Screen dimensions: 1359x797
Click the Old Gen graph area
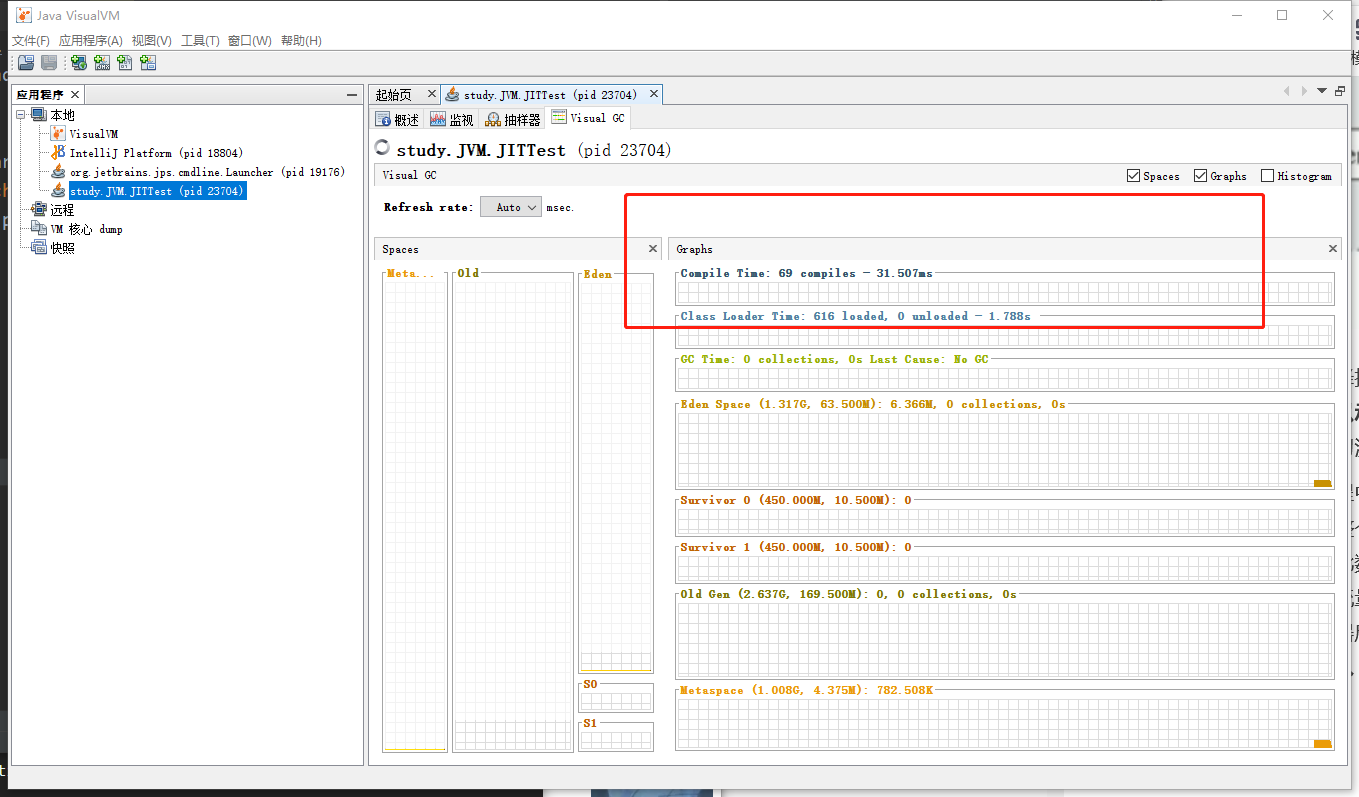[1005, 640]
